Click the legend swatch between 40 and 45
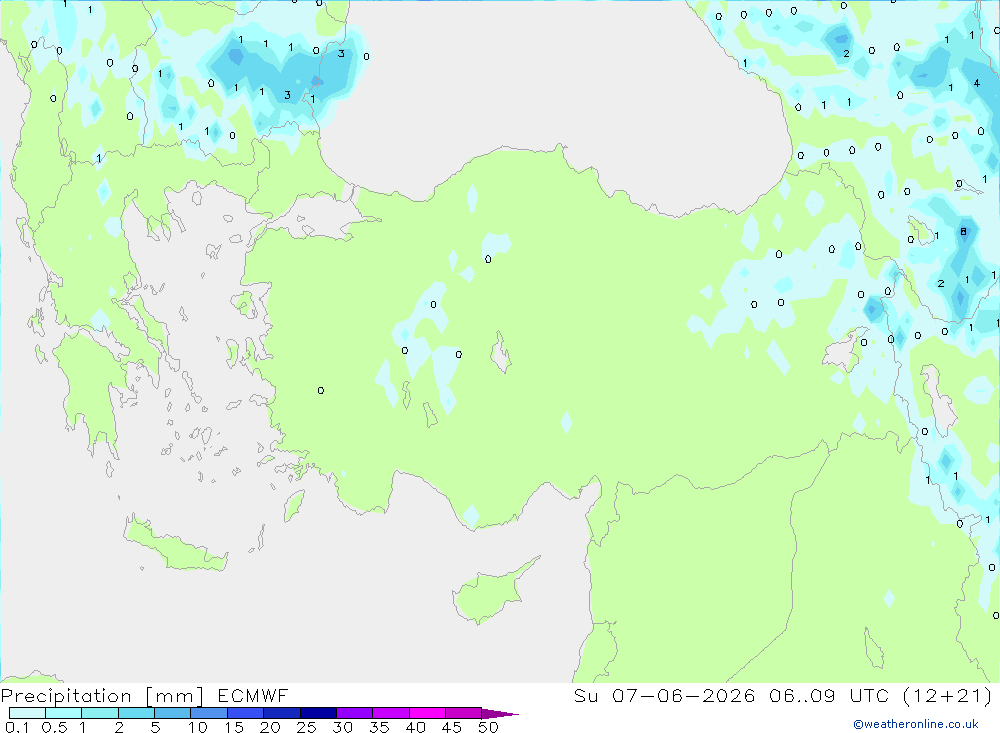The height and width of the screenshot is (733, 1000). (427, 713)
